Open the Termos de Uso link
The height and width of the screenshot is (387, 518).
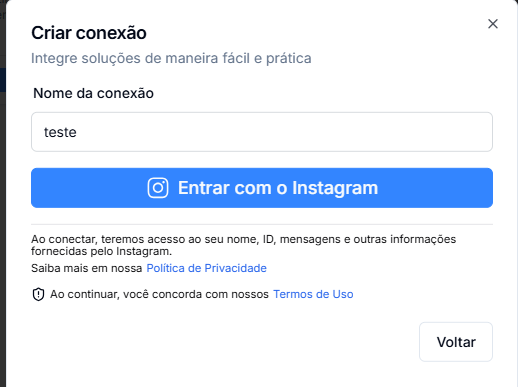pos(313,294)
